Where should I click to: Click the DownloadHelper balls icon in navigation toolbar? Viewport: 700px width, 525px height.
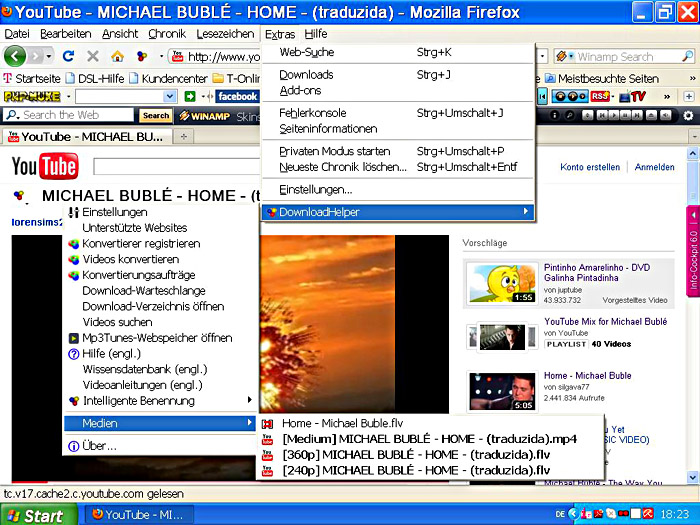[142, 56]
